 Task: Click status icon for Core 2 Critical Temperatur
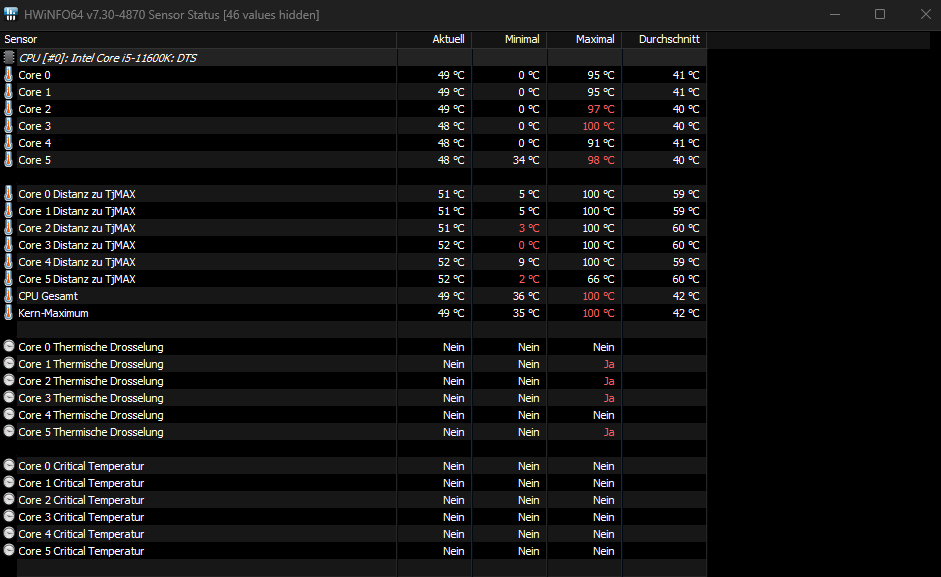pyautogui.click(x=9, y=499)
